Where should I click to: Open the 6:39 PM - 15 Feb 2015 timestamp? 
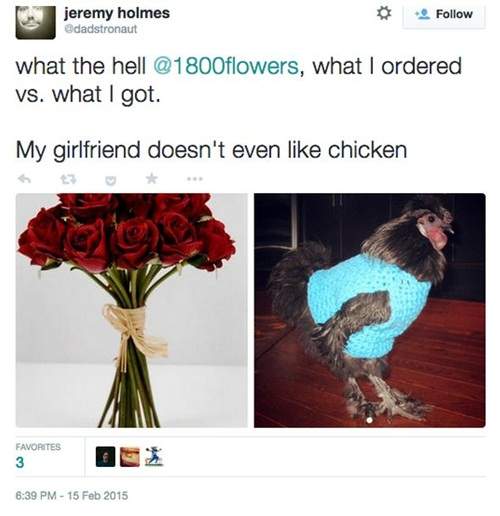click(72, 496)
